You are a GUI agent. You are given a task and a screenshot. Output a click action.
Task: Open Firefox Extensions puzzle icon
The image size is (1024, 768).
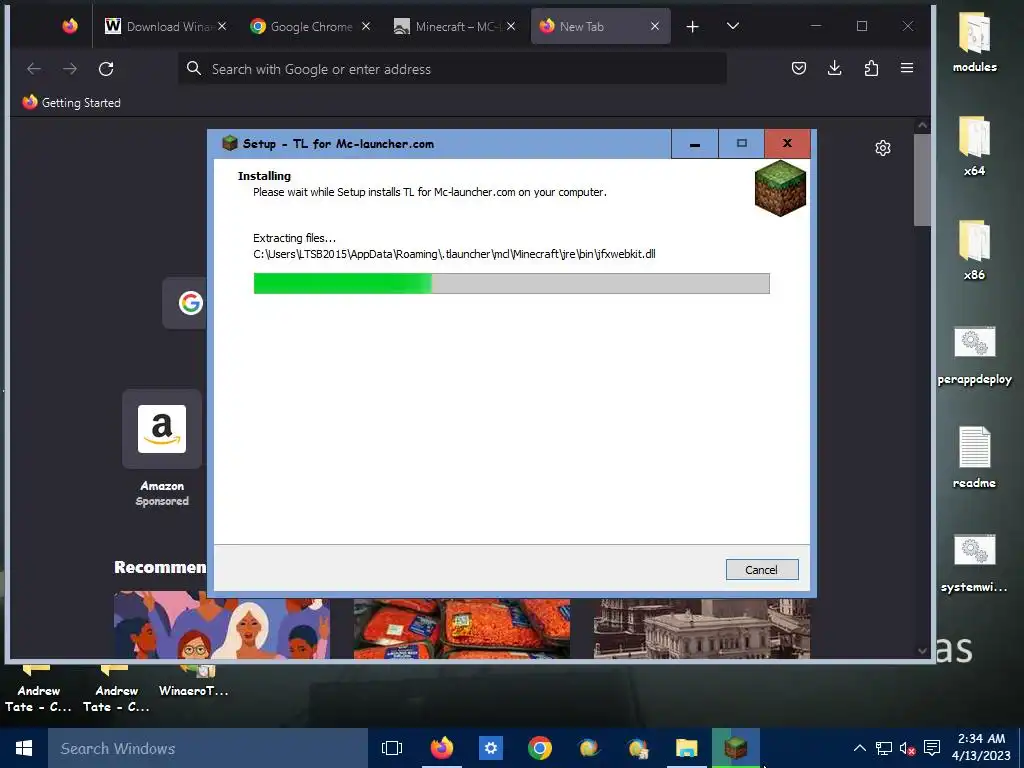pos(871,68)
